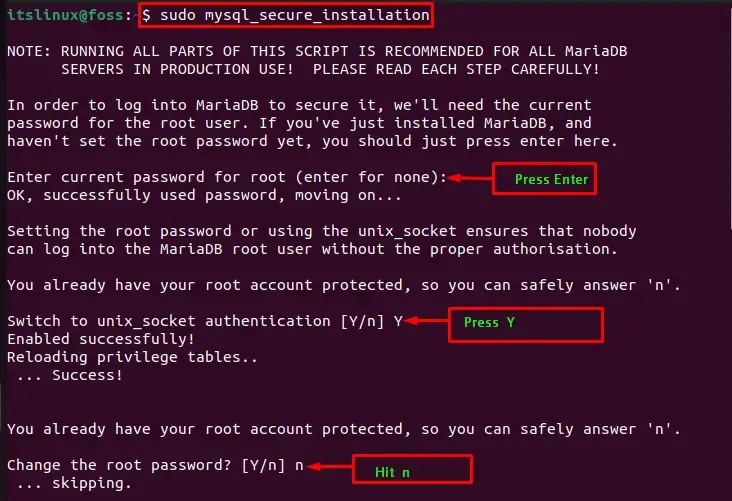Click the In order to log into MariaDB line
This screenshot has height=501, width=732.
(x=299, y=105)
